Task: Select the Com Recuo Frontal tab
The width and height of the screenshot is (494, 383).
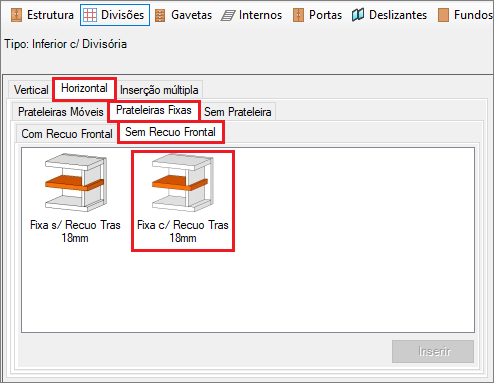Action: [67, 134]
